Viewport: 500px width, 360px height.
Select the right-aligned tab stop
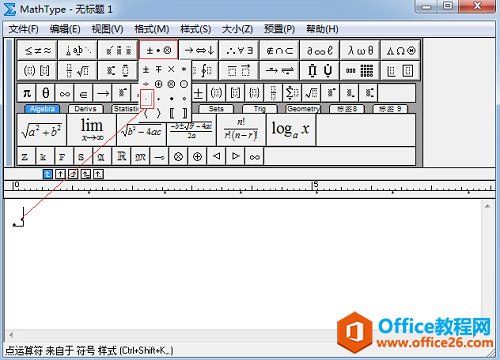click(73, 174)
